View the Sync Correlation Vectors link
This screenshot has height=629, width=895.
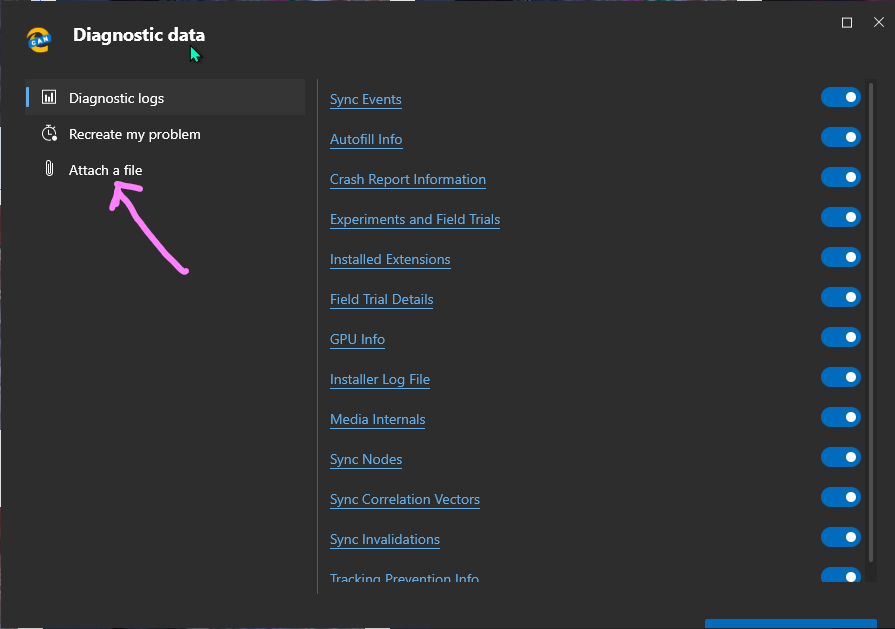pyautogui.click(x=405, y=499)
